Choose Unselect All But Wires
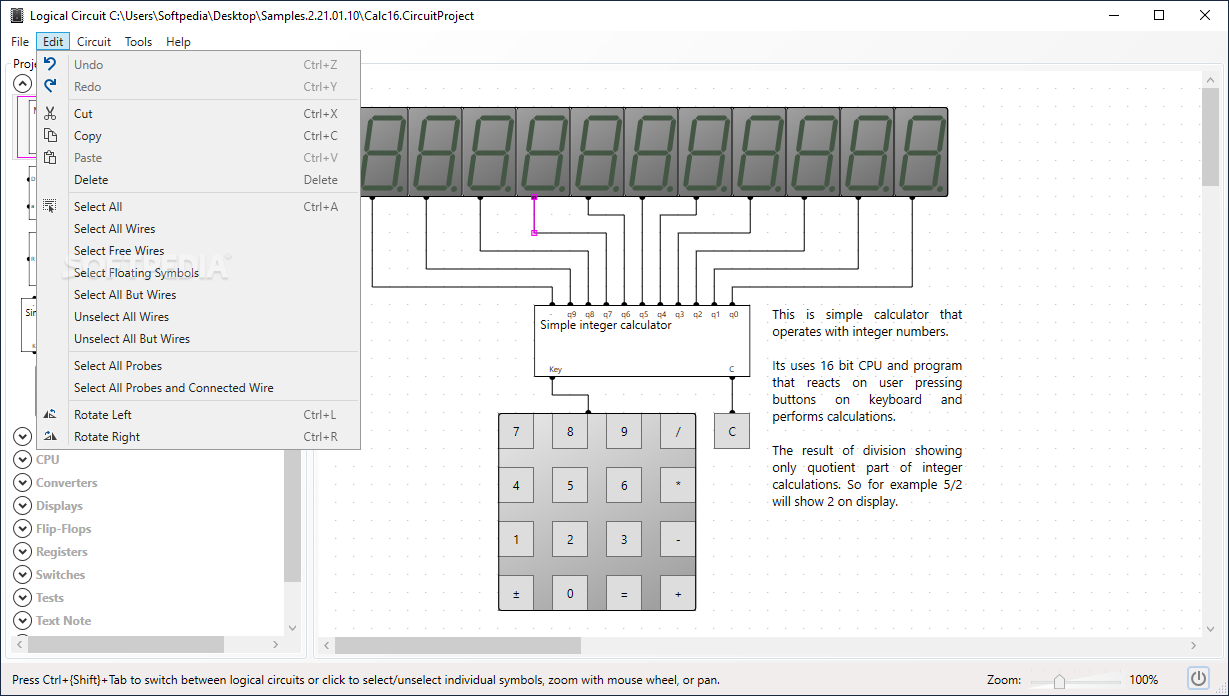1229x696 pixels. [x=198, y=338]
